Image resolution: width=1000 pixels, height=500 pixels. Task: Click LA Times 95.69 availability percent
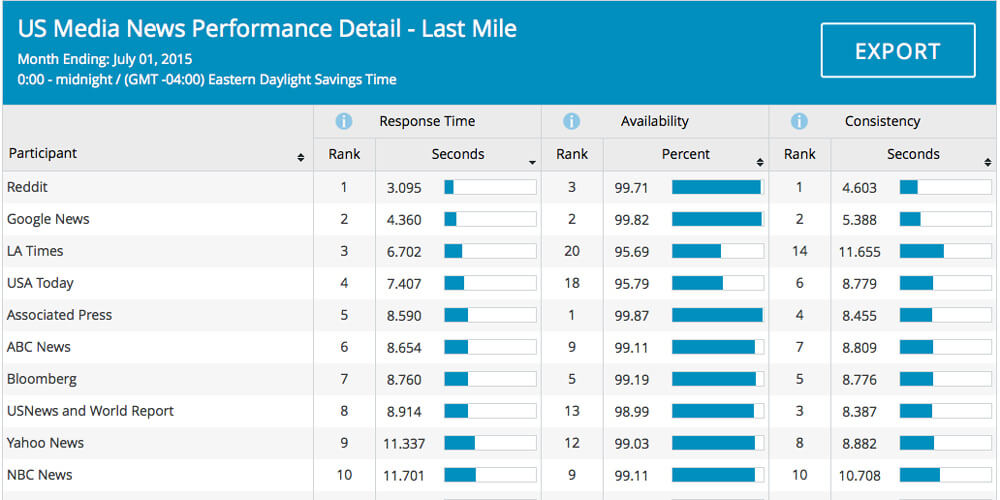click(x=632, y=252)
